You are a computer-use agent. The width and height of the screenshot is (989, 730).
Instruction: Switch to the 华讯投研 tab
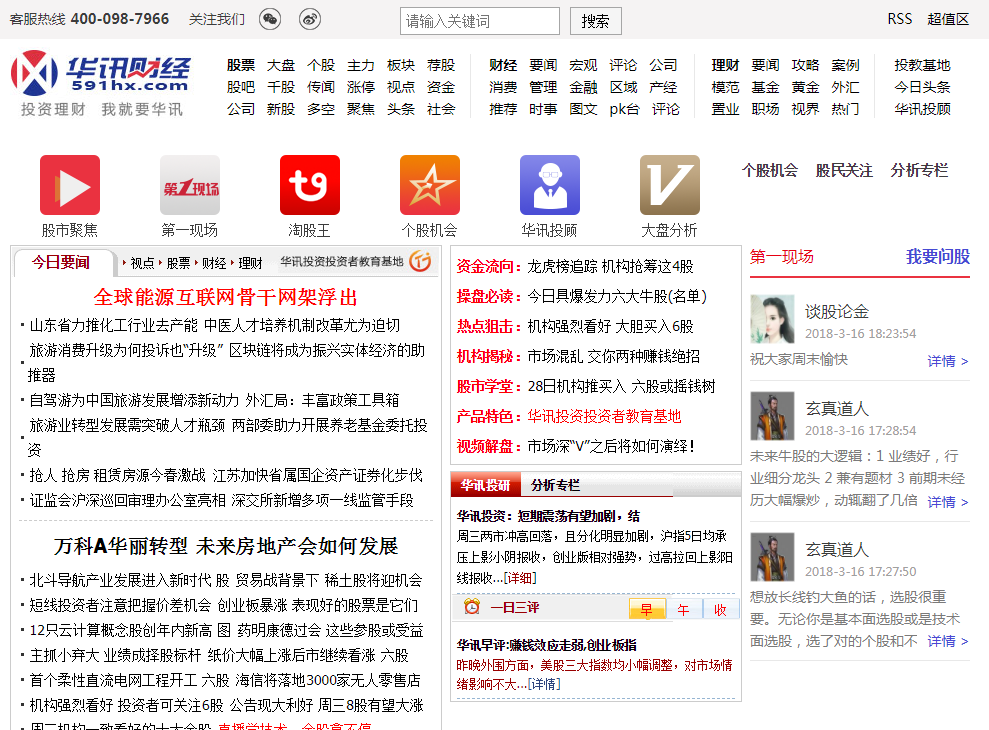coord(485,485)
